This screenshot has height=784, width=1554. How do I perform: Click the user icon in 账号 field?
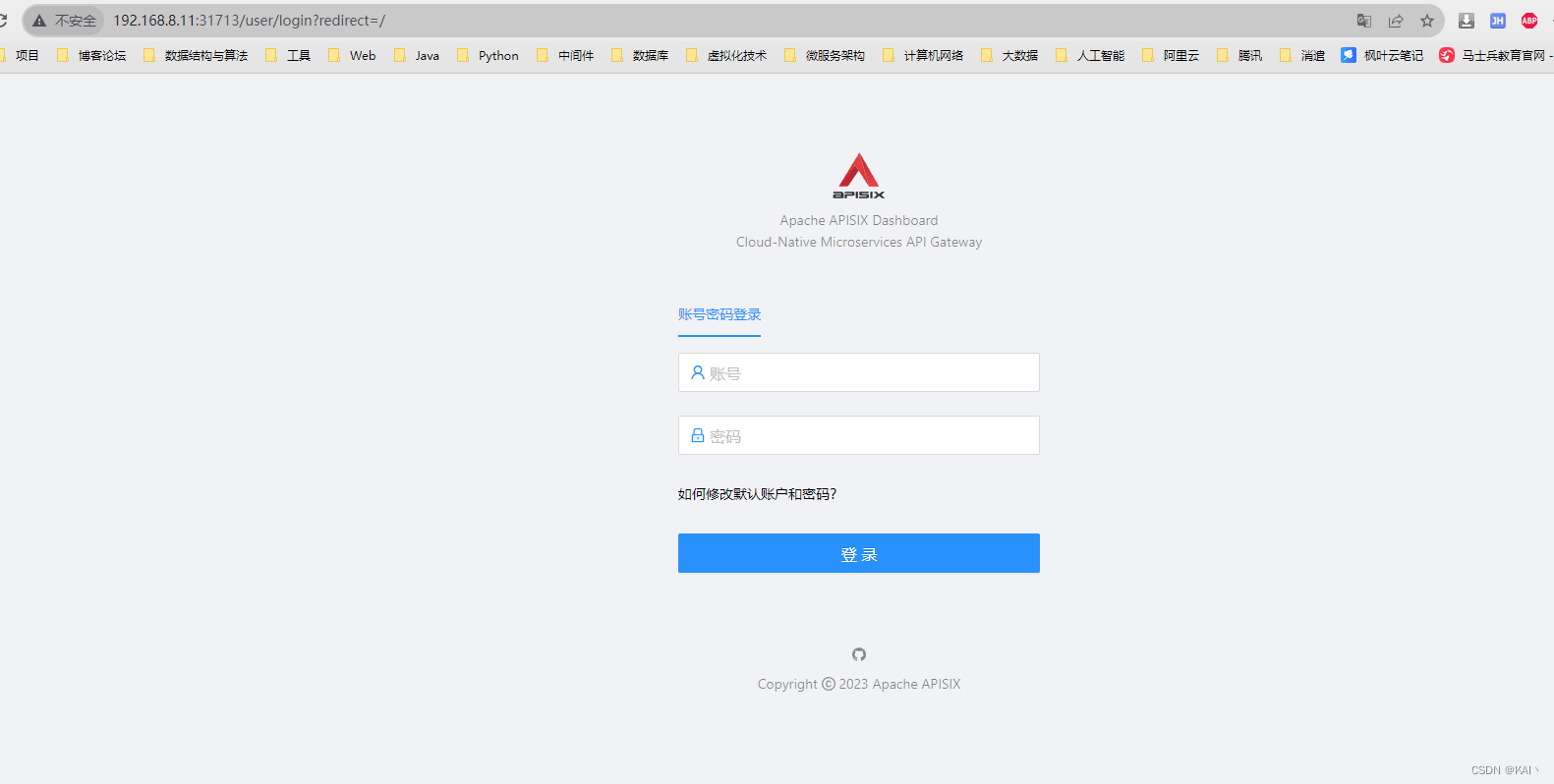click(x=698, y=372)
